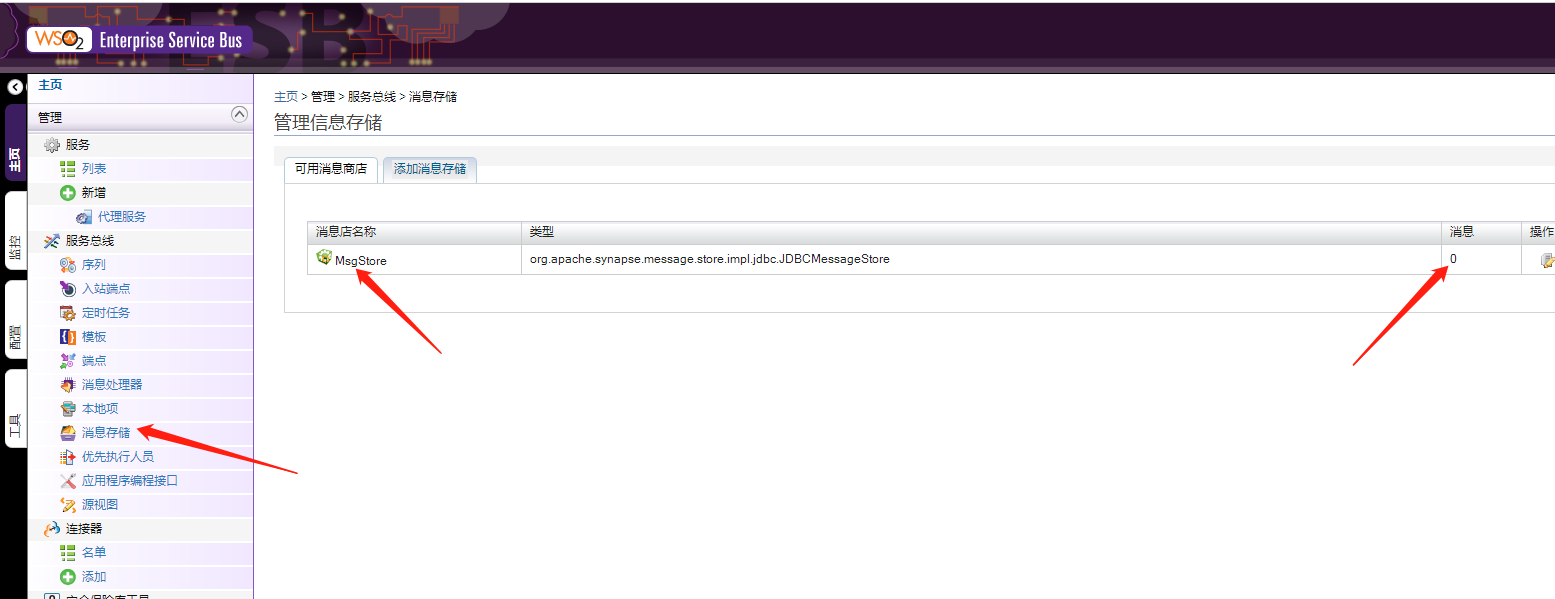Click the 消息处理器 icon
Image resolution: width=1555 pixels, height=599 pixels.
[x=68, y=385]
